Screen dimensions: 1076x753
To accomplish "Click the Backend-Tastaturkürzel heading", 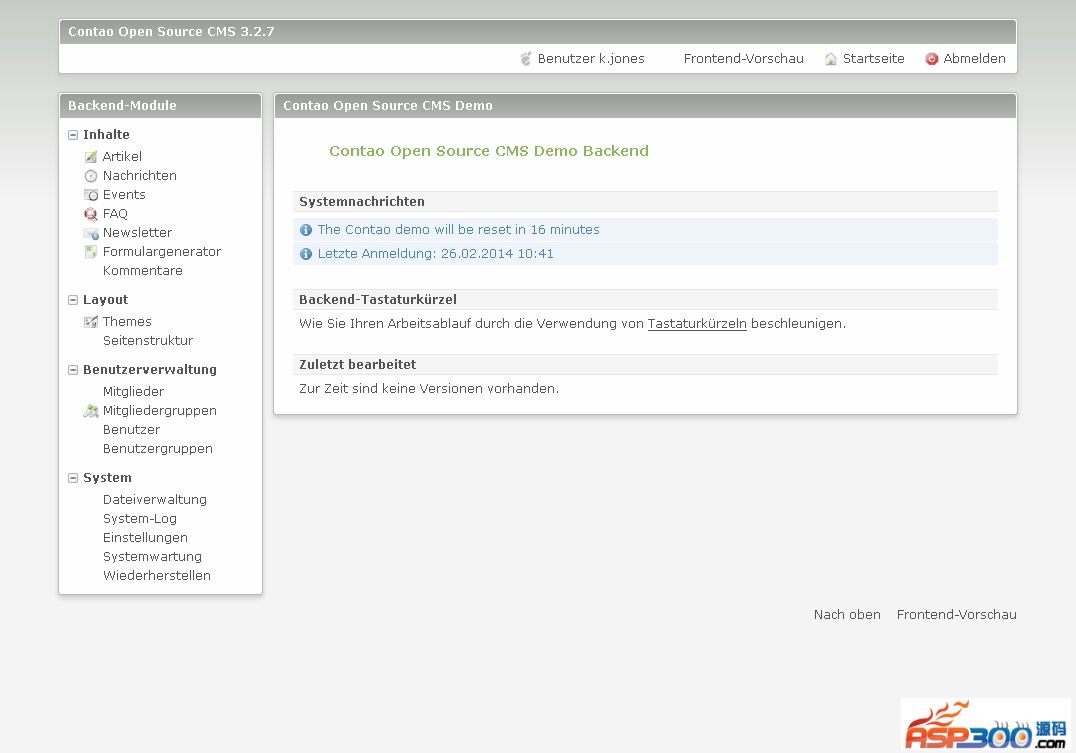I will 378,300.
